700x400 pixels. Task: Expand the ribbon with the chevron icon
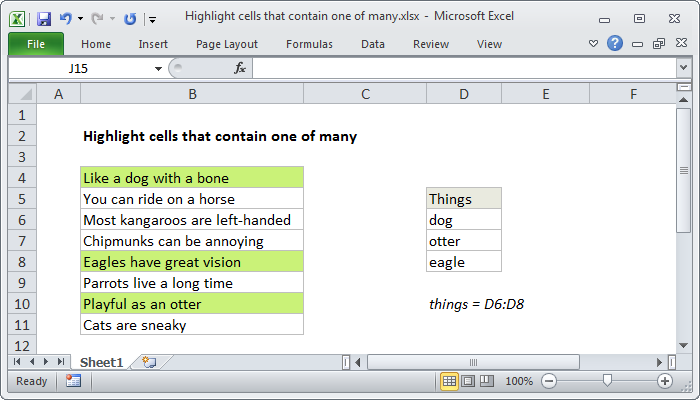(x=593, y=44)
